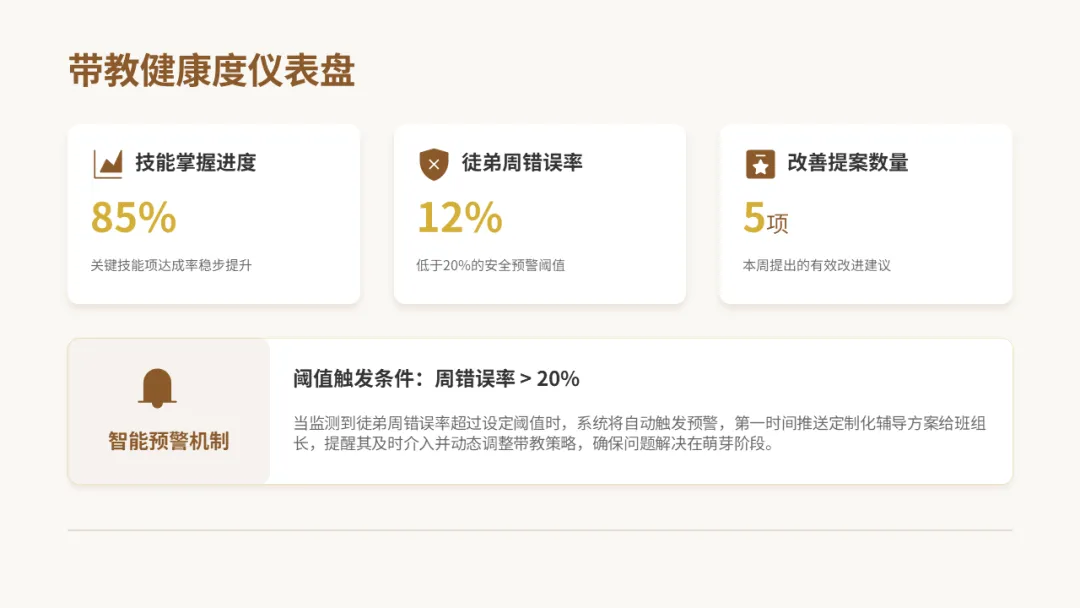Click the text 低于20%的安全预警阈值

point(490,266)
